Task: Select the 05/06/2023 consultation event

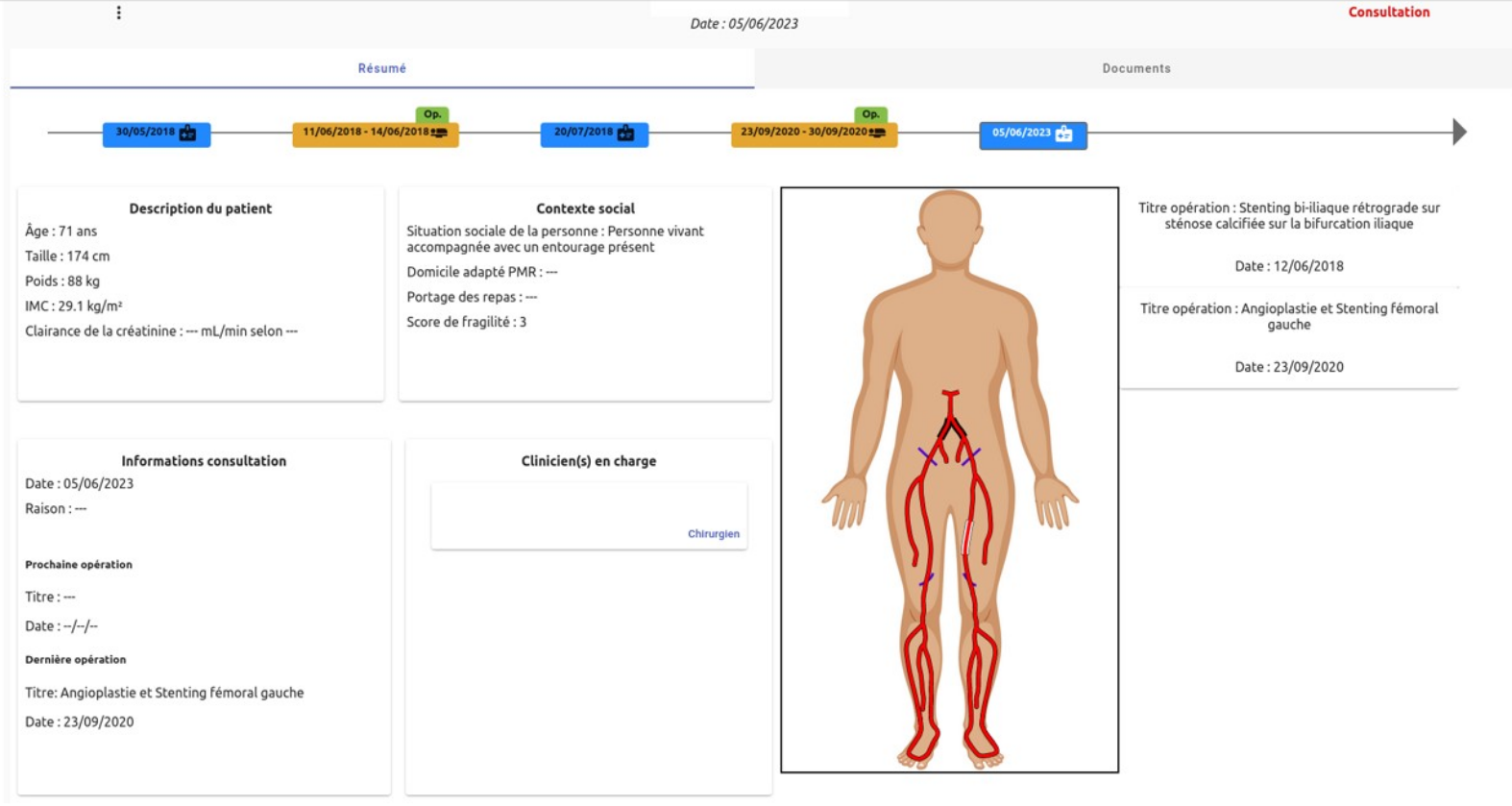Action: [1033, 134]
